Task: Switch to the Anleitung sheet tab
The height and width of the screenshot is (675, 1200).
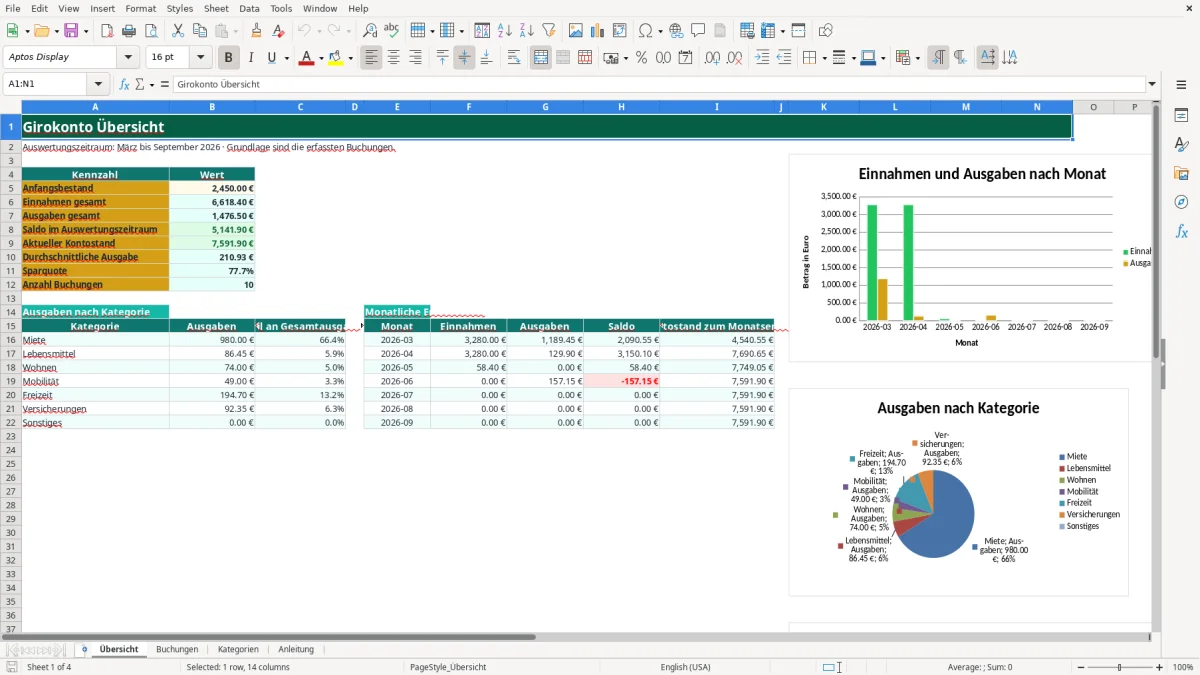Action: (x=296, y=649)
